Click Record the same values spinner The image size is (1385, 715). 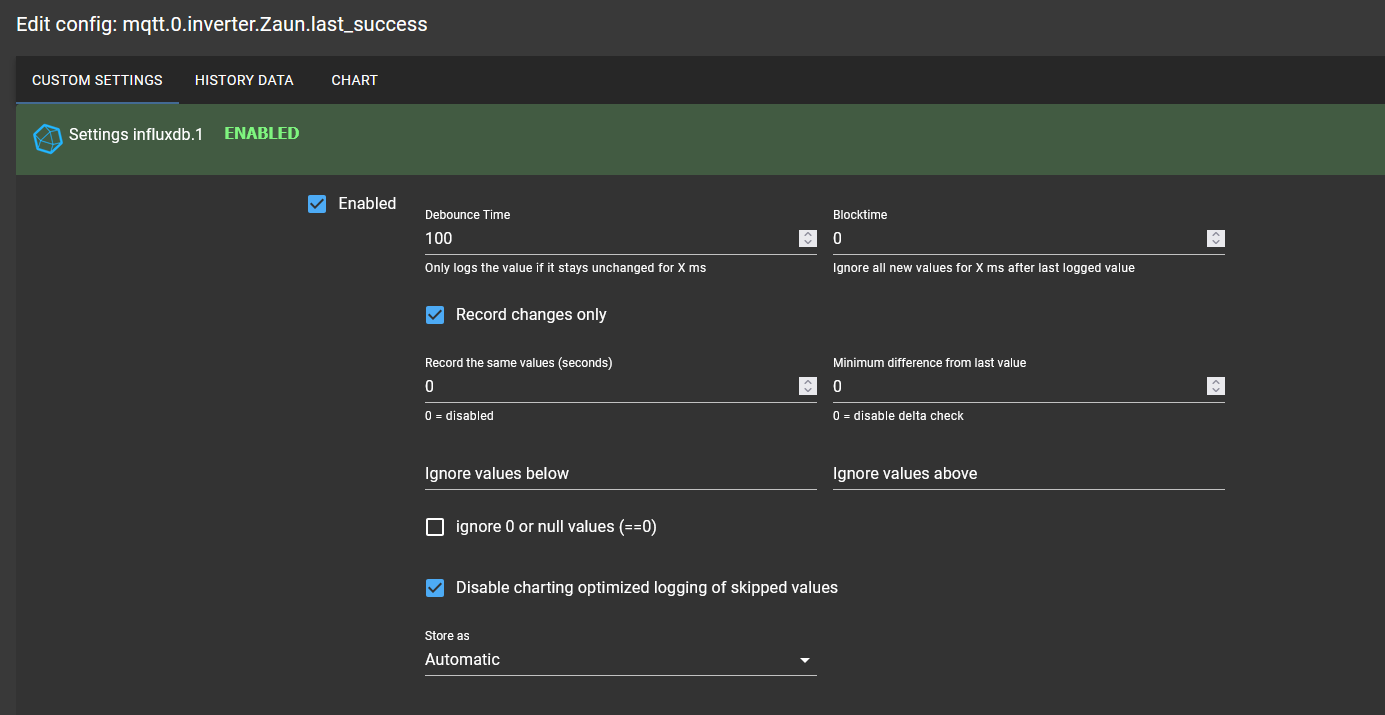pyautogui.click(x=807, y=386)
